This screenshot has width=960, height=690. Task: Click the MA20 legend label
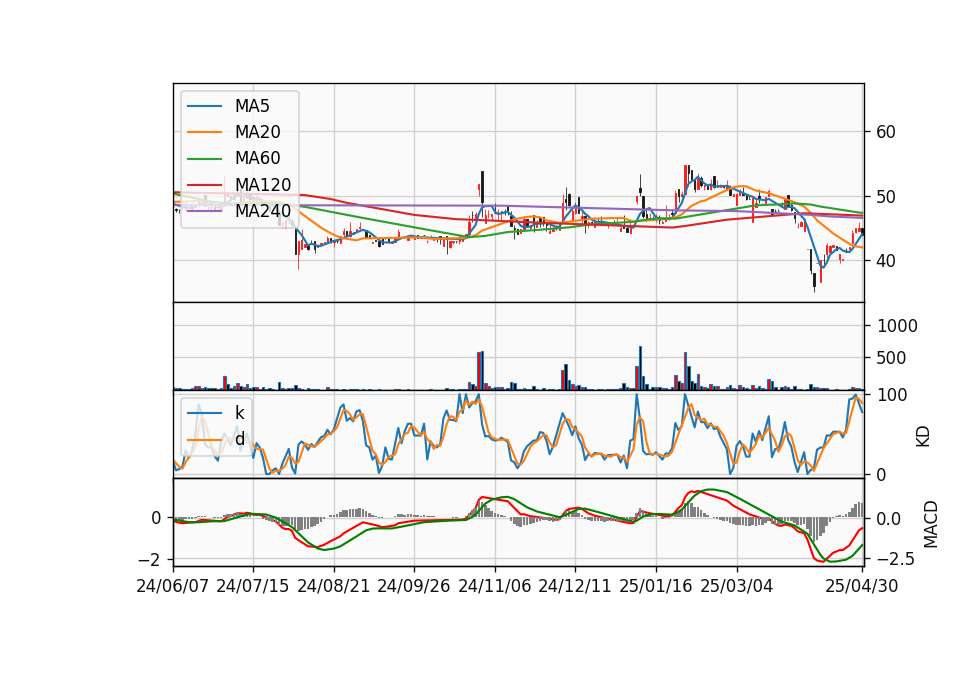click(257, 132)
